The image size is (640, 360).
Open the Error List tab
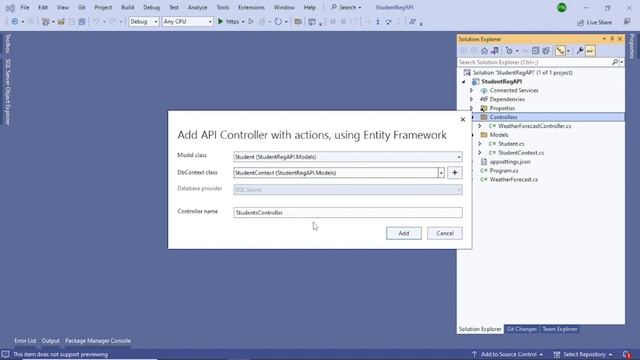25,341
